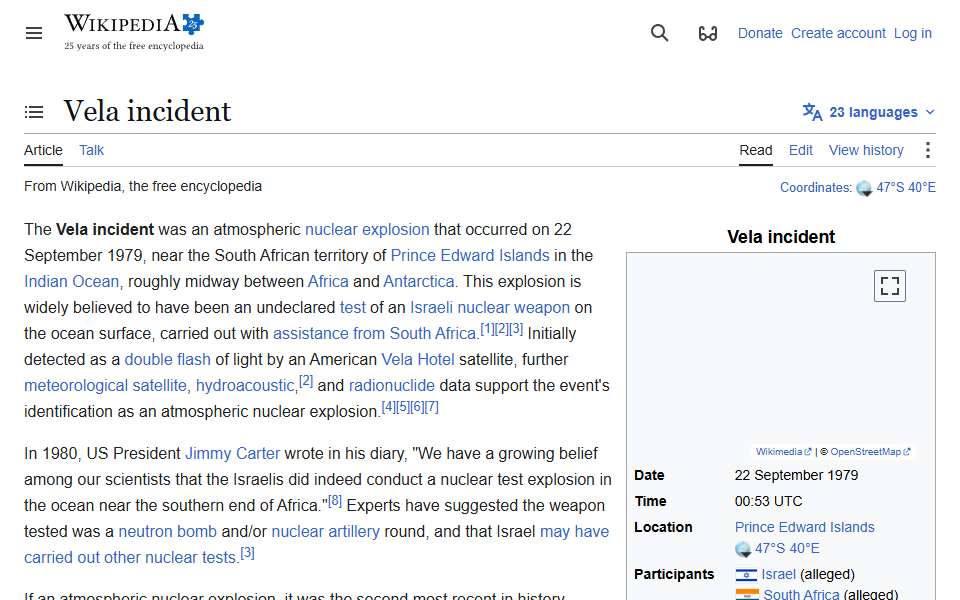This screenshot has height=600, width=960.
Task: Follow the Indian Ocean link
Action: [71, 282]
